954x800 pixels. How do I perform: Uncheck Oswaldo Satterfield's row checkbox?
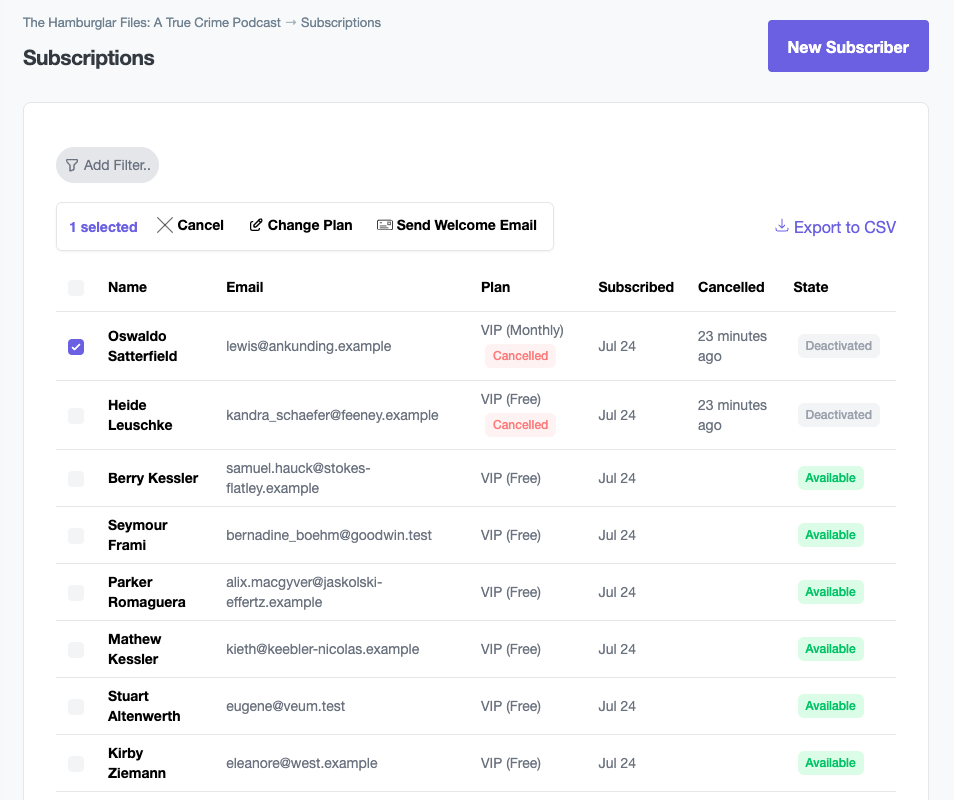(x=76, y=346)
